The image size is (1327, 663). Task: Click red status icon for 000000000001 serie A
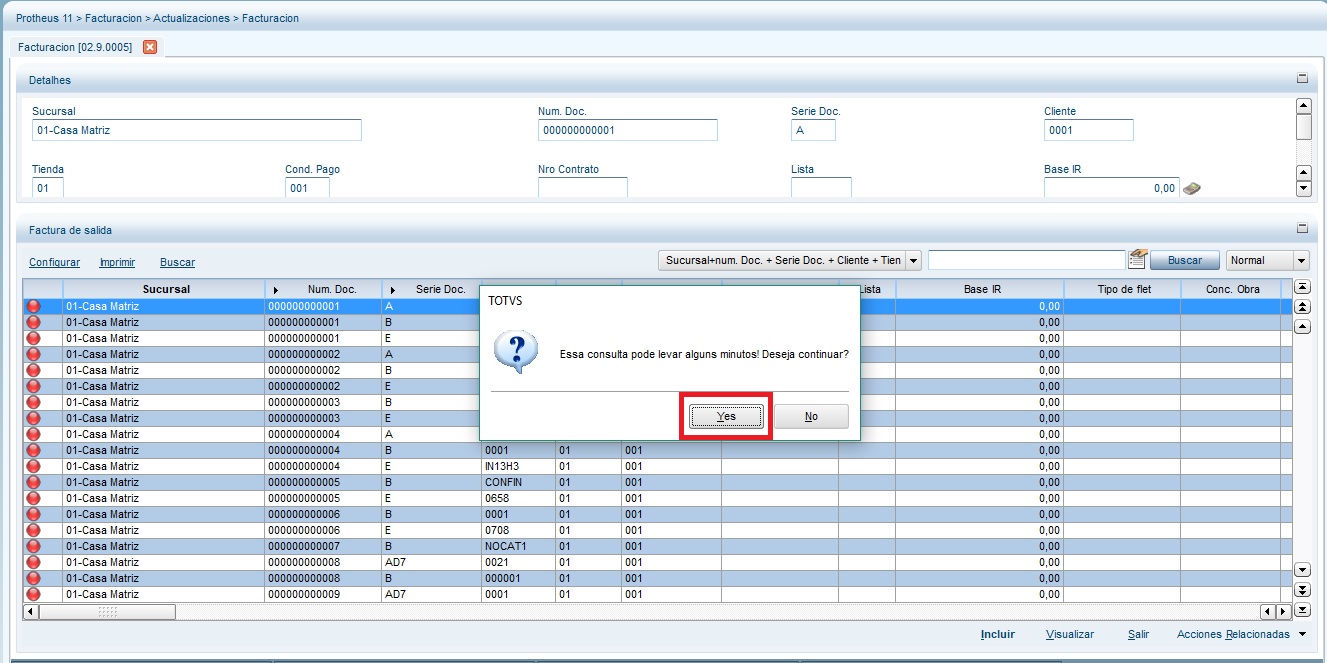(33, 307)
